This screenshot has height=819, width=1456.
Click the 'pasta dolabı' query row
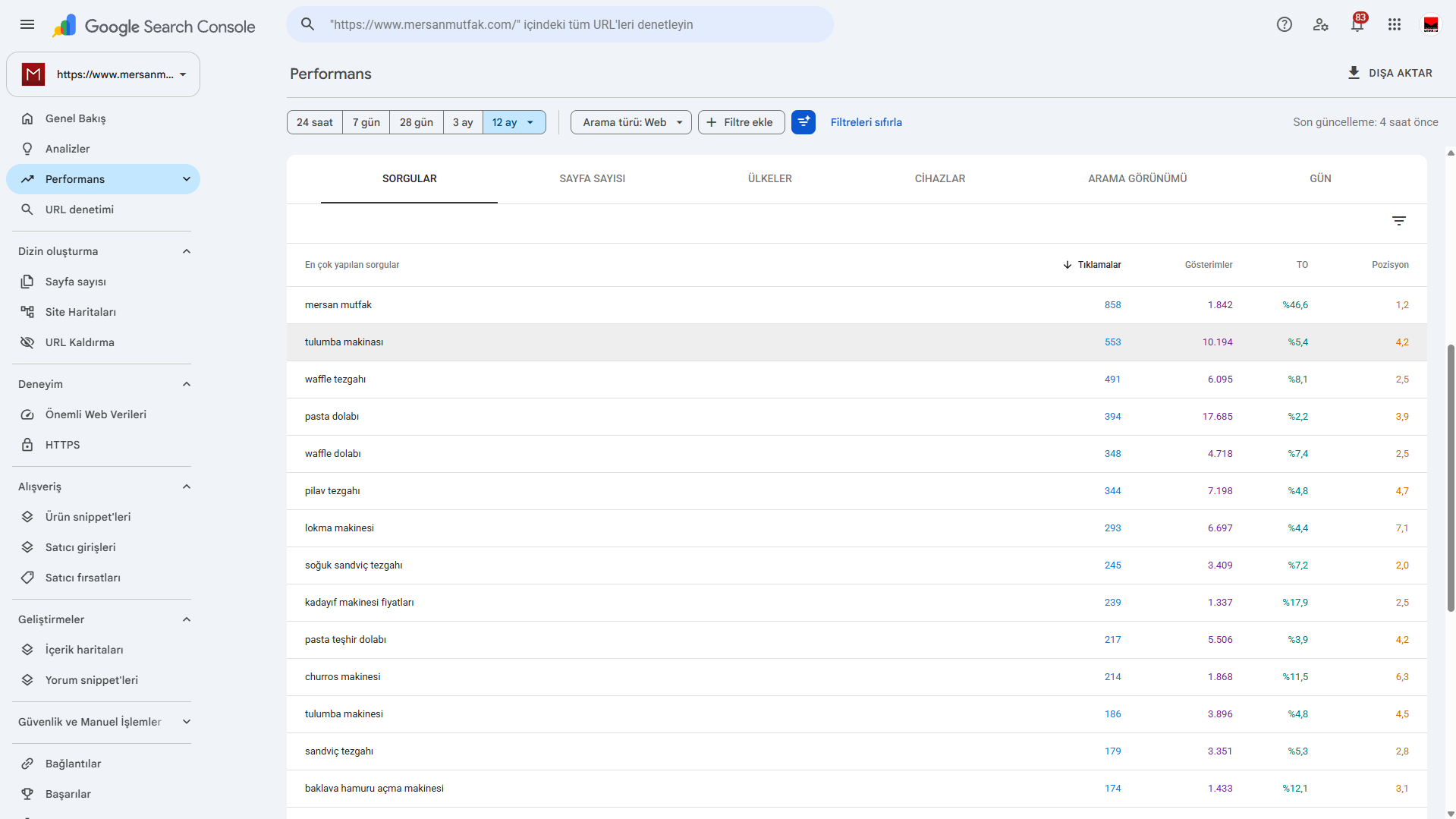pyautogui.click(x=857, y=417)
